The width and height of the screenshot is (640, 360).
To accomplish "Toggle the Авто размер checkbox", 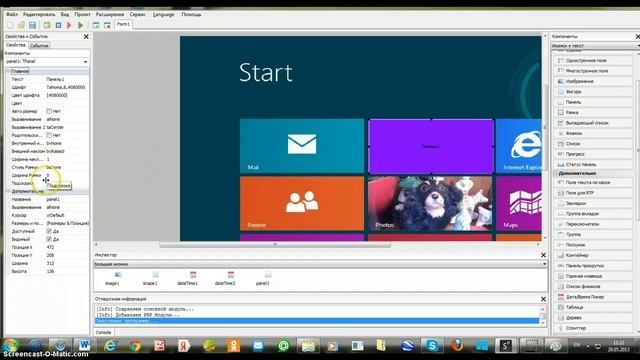I will (x=49, y=111).
